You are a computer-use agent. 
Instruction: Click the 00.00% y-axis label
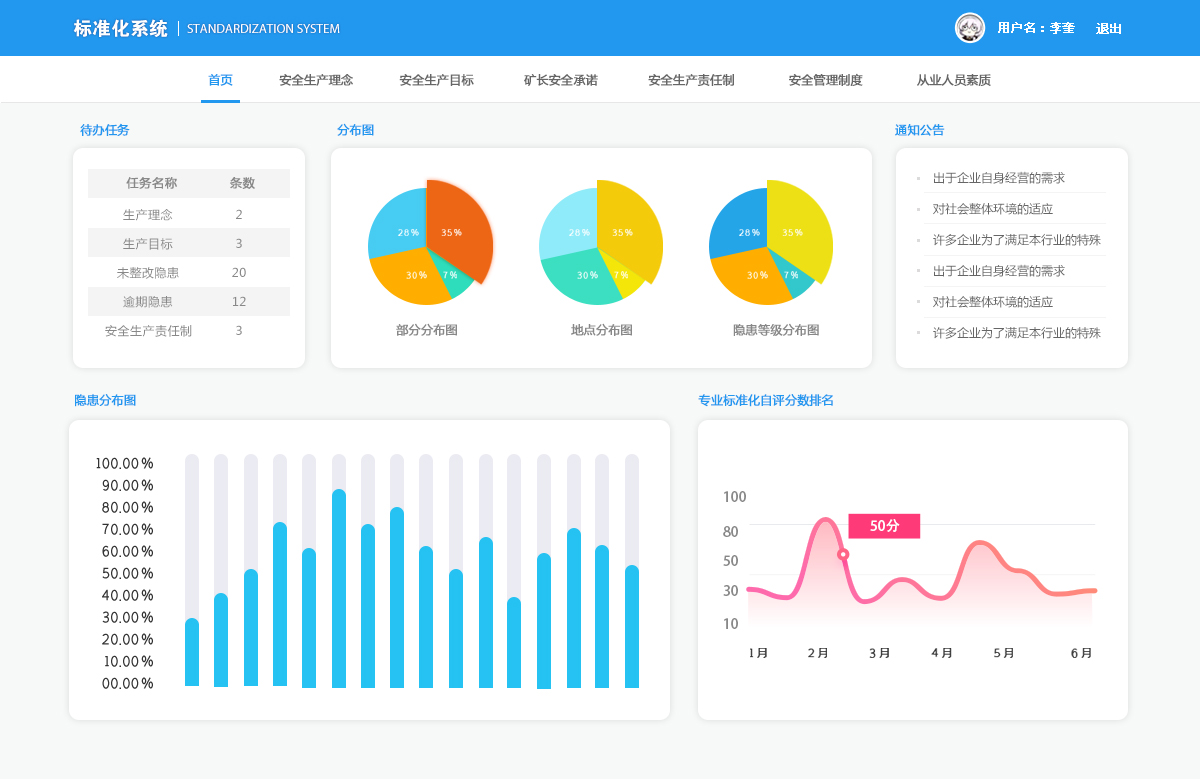coord(128,683)
